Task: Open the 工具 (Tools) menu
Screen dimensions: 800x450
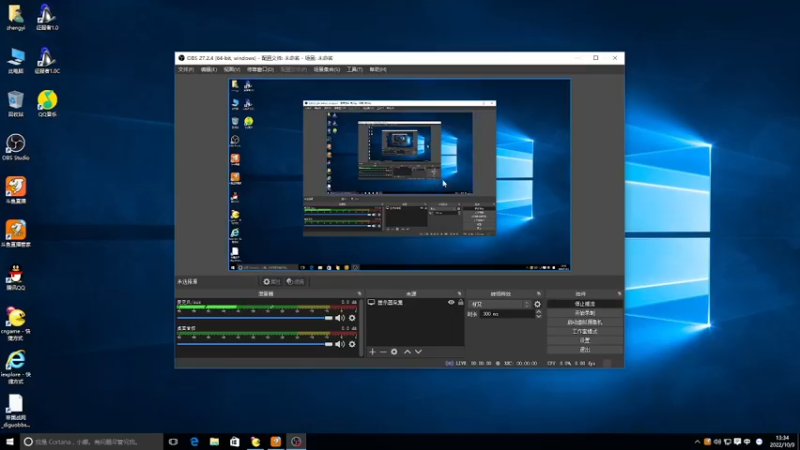Action: click(x=355, y=69)
